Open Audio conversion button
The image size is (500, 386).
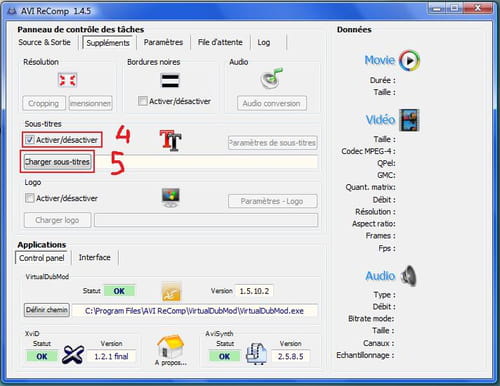coord(272,103)
